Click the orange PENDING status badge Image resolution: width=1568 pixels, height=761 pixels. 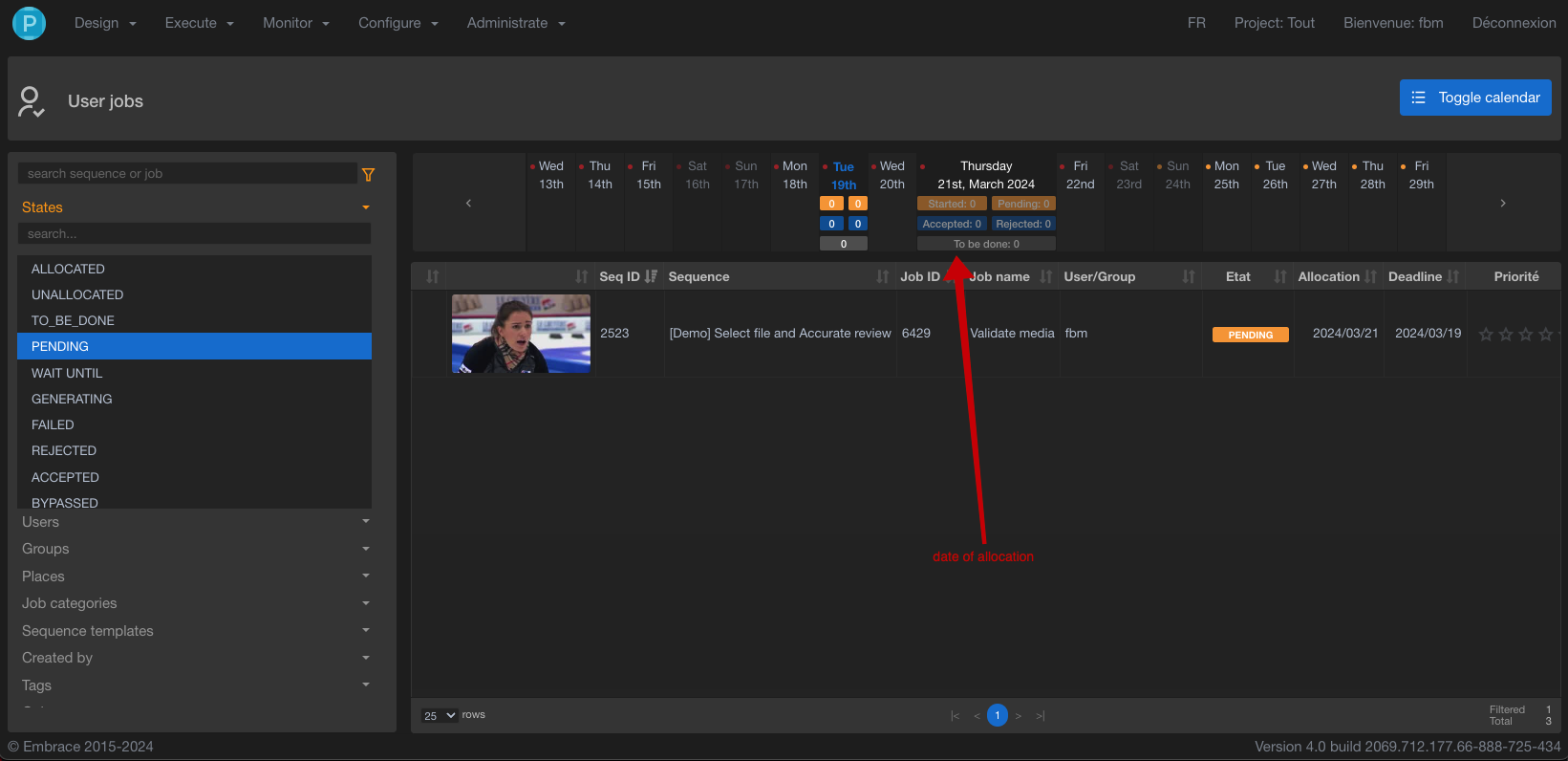(1250, 335)
